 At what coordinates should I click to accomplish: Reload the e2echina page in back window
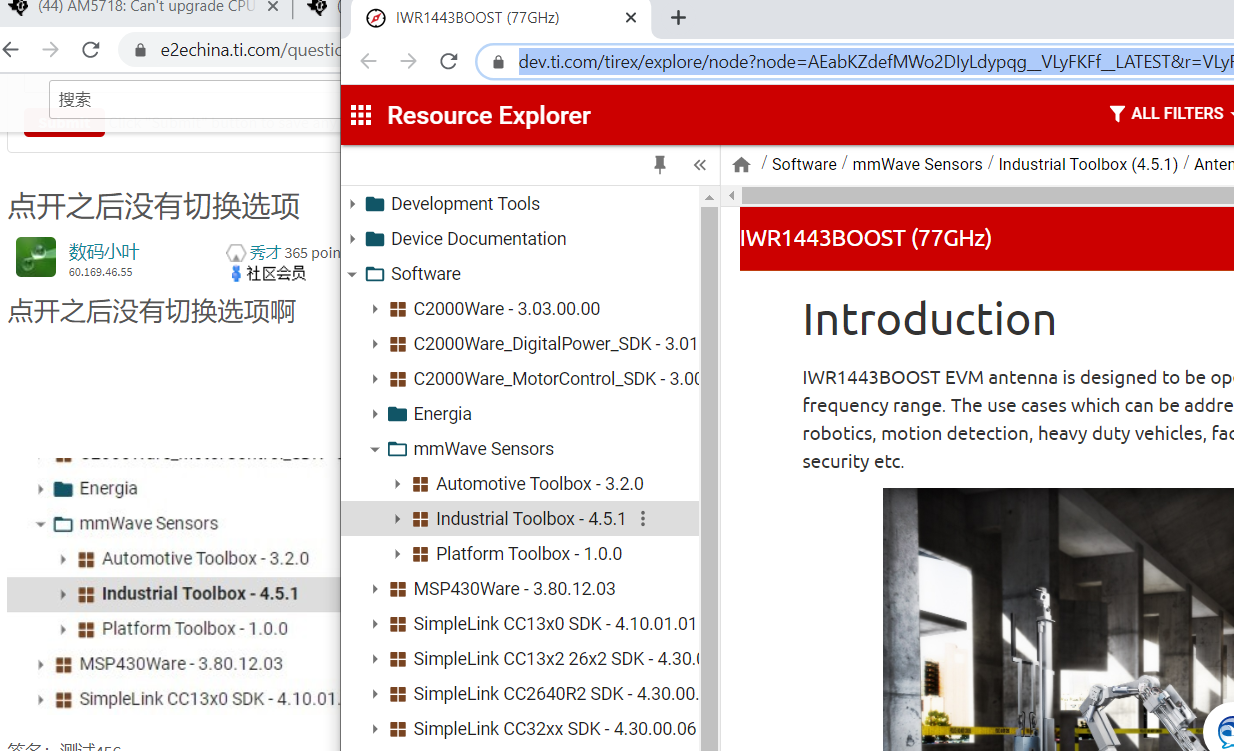click(x=91, y=49)
